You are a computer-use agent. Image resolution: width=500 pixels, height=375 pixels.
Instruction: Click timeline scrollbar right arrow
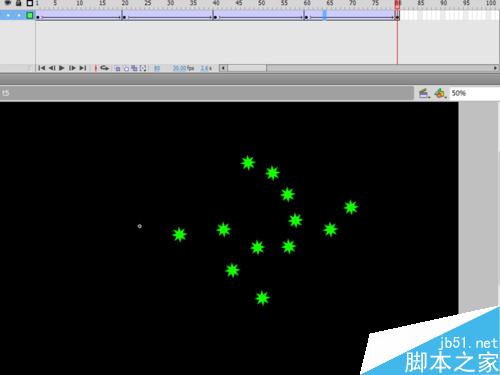(x=495, y=68)
